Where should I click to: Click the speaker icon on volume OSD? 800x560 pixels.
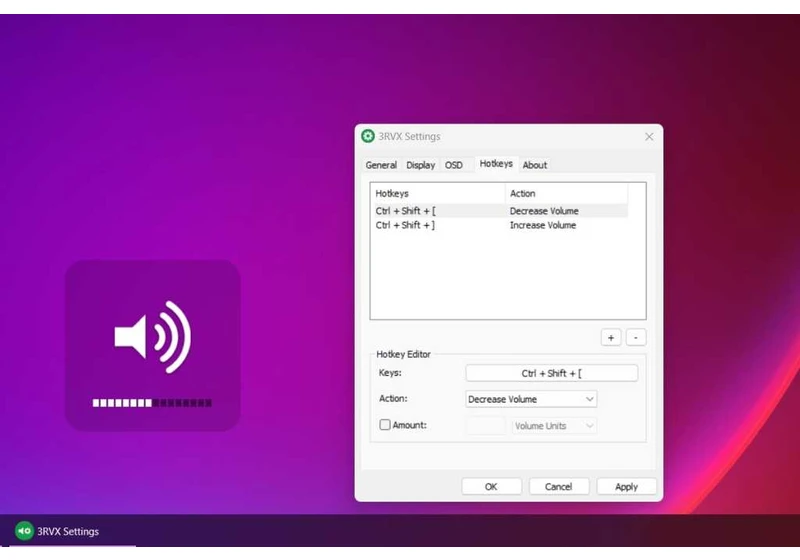(x=153, y=337)
